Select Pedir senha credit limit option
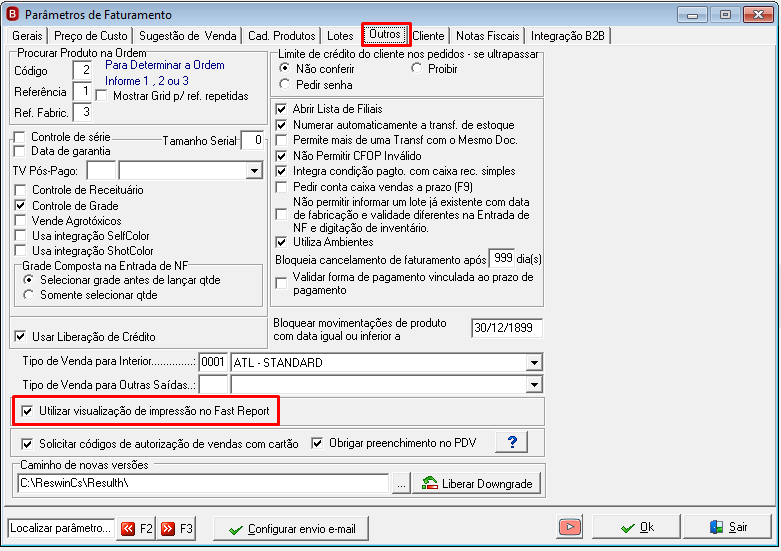Screen dimensions: 781x551 coord(284,84)
